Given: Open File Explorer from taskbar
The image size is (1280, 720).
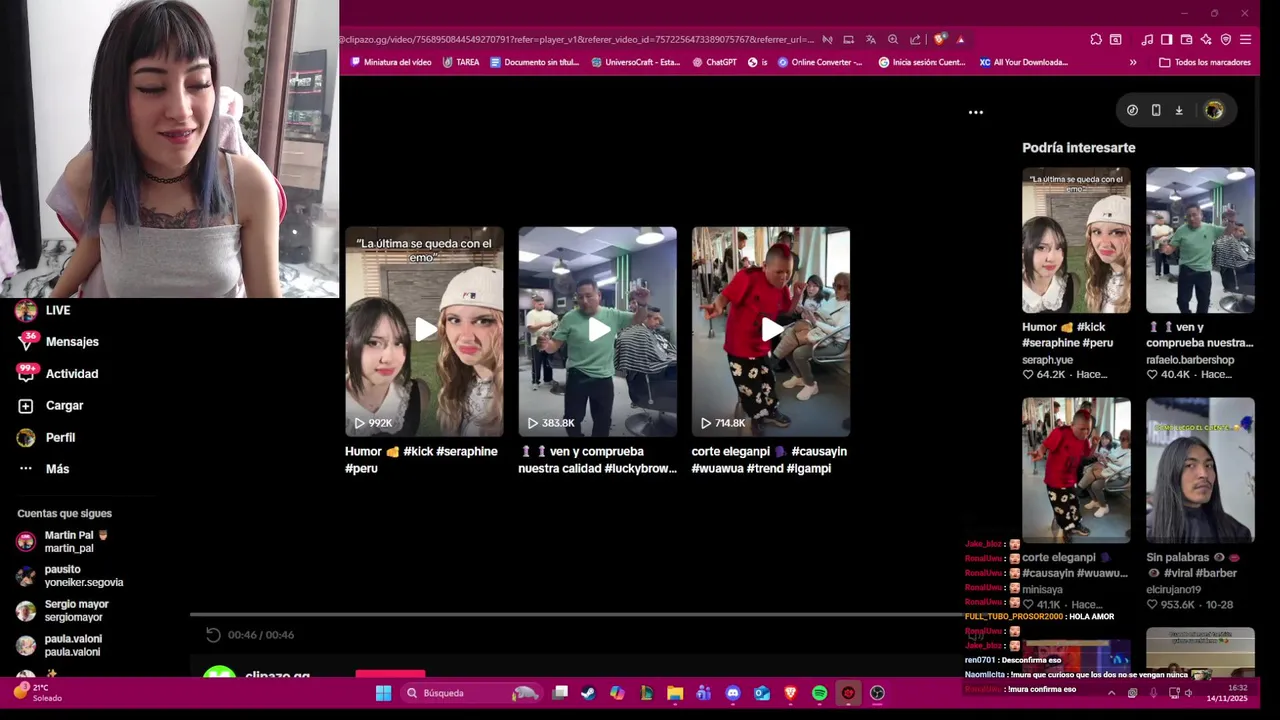Looking at the screenshot, I should click(675, 693).
